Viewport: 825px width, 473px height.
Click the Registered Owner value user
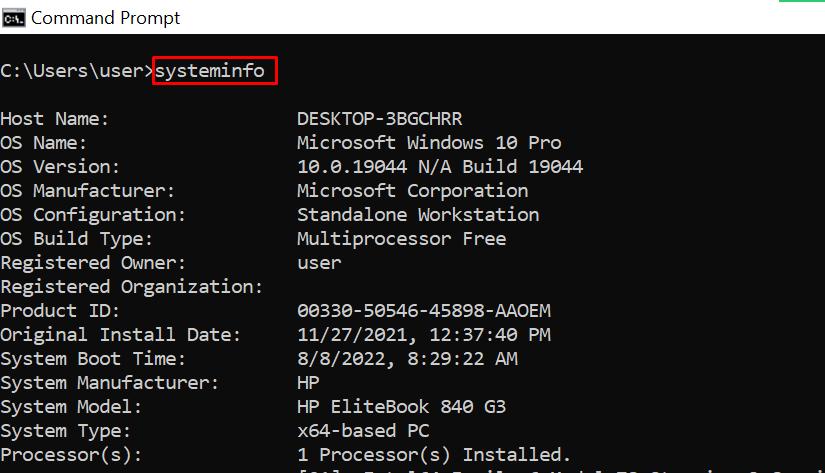click(319, 263)
